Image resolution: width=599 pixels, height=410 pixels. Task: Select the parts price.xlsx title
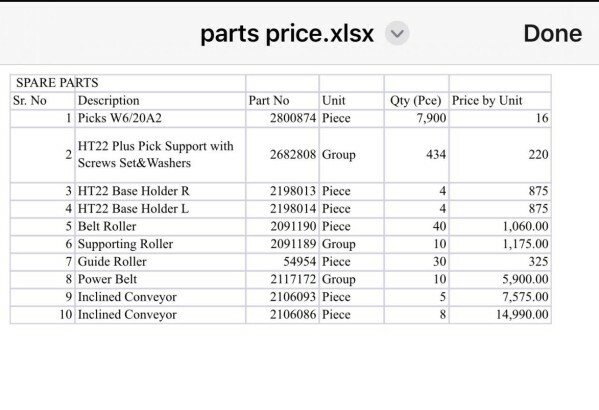(x=287, y=34)
